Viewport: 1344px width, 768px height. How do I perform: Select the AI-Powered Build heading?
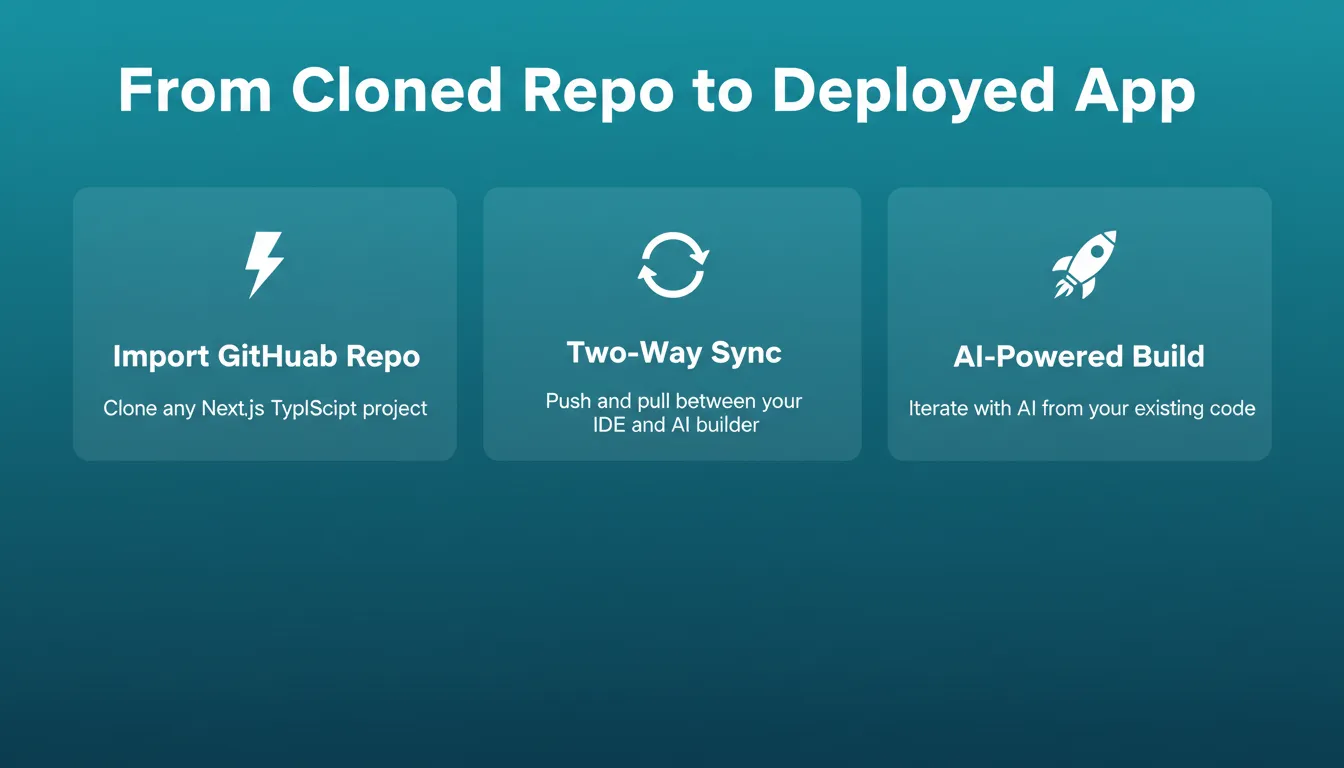(1079, 356)
